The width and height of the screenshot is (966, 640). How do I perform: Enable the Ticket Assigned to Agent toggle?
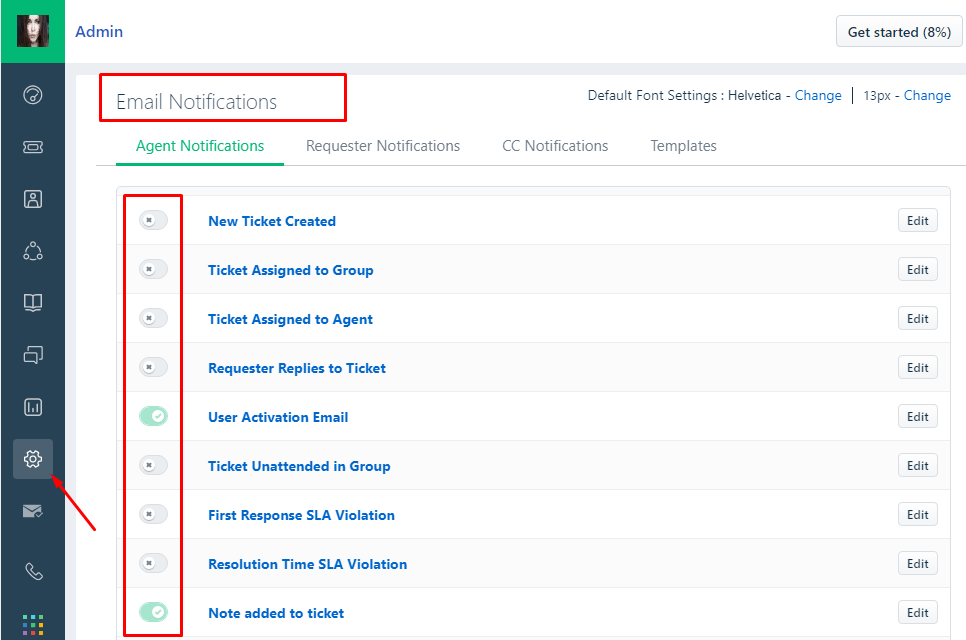click(x=153, y=318)
